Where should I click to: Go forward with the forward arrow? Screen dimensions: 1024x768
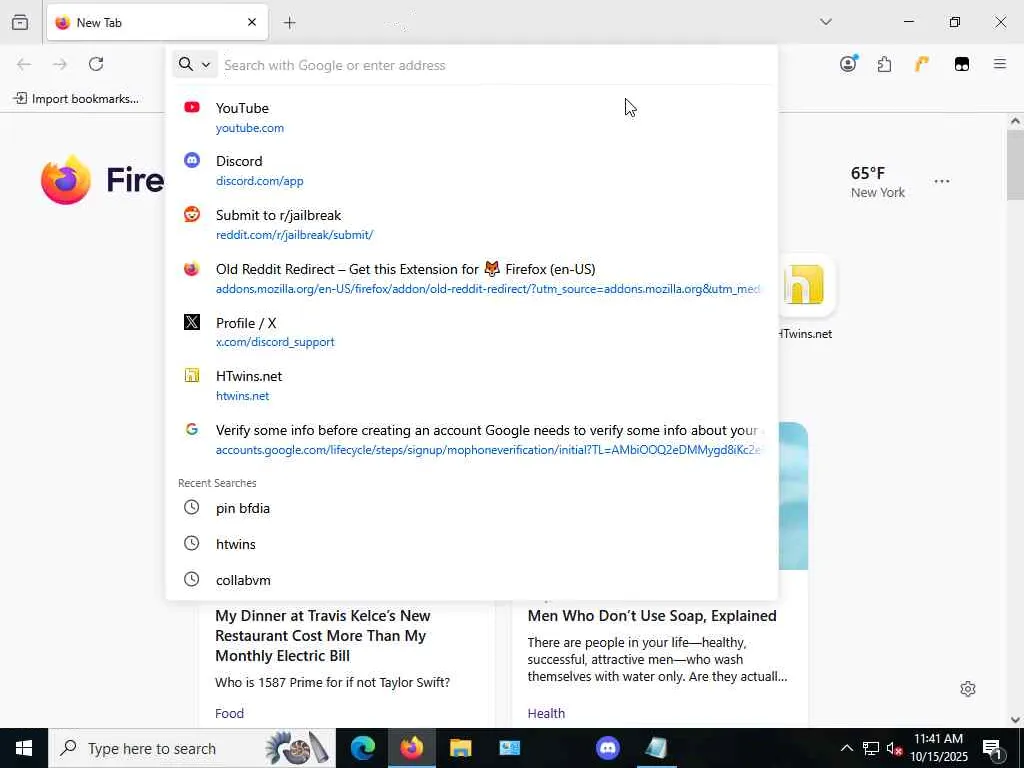click(x=60, y=64)
